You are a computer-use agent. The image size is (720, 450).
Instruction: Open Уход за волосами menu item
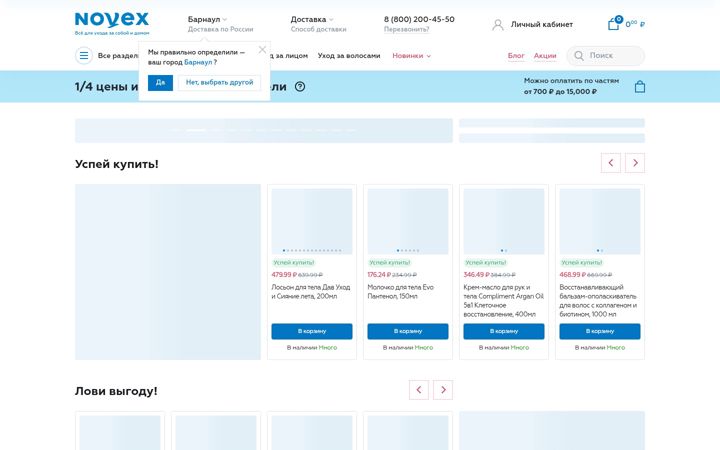[x=349, y=56]
